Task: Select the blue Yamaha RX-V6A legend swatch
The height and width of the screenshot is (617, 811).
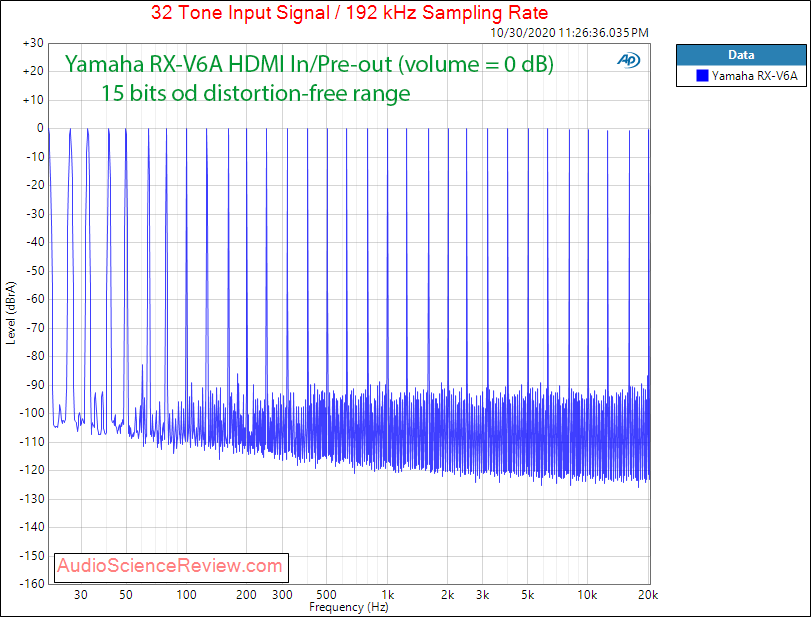Action: (702, 76)
